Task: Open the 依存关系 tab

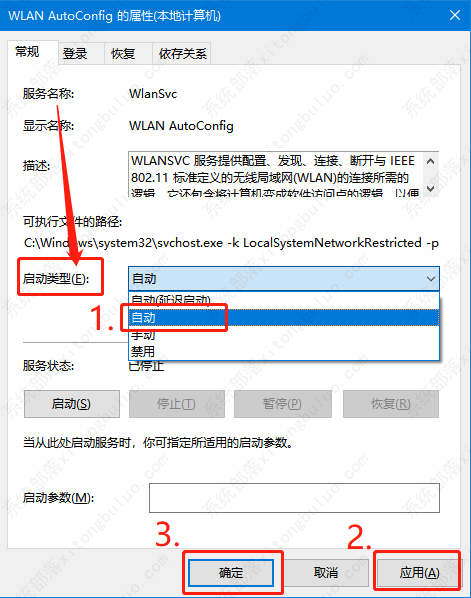Action: [183, 53]
